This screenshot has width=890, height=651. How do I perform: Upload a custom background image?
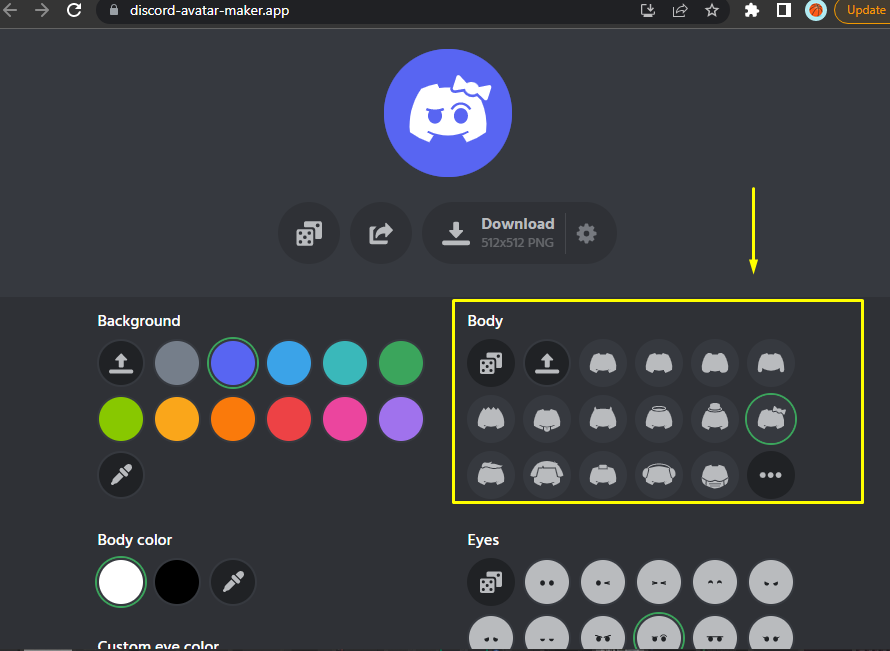point(121,363)
